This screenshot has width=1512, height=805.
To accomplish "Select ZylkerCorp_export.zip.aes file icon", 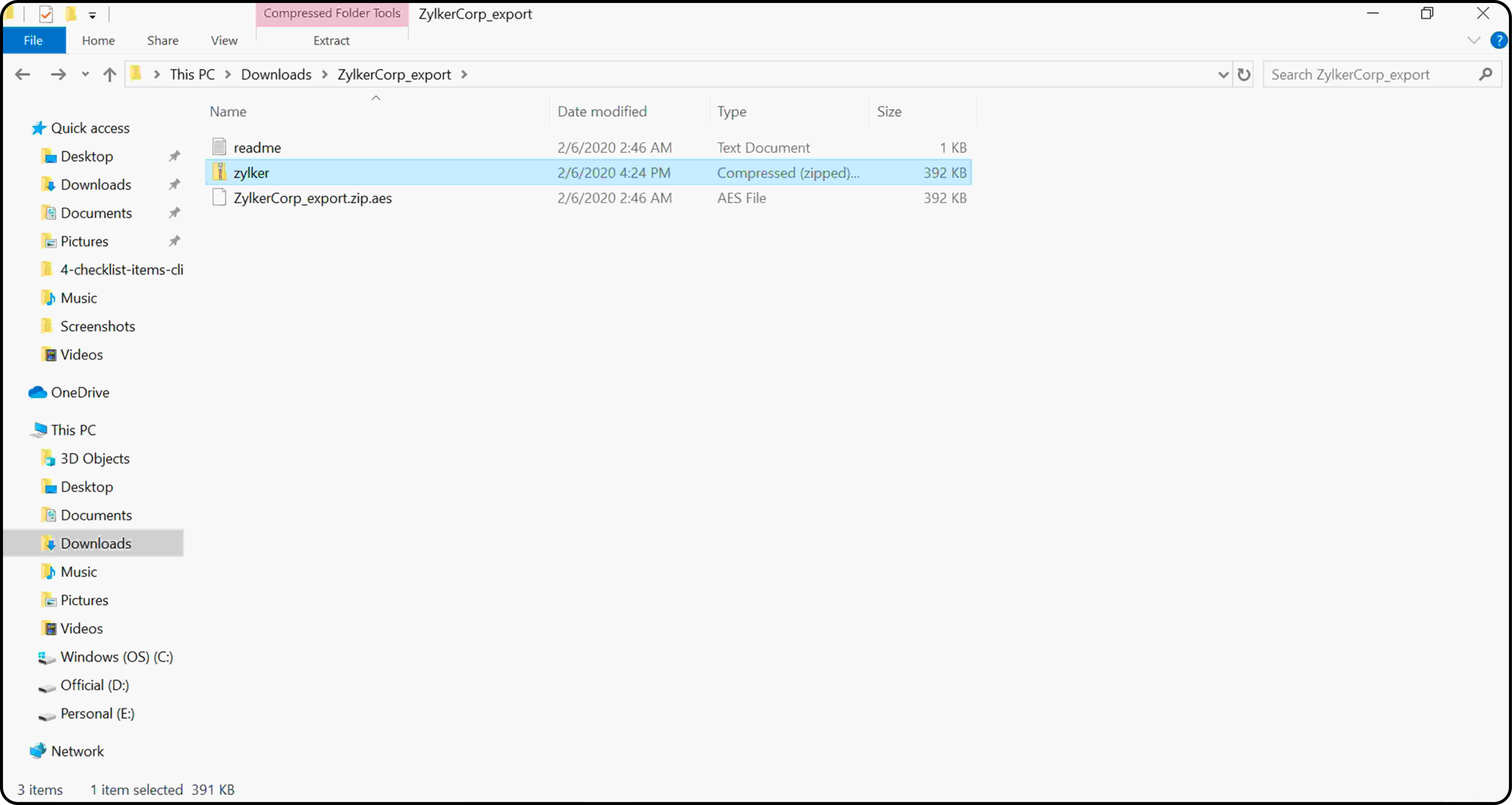I will point(219,197).
